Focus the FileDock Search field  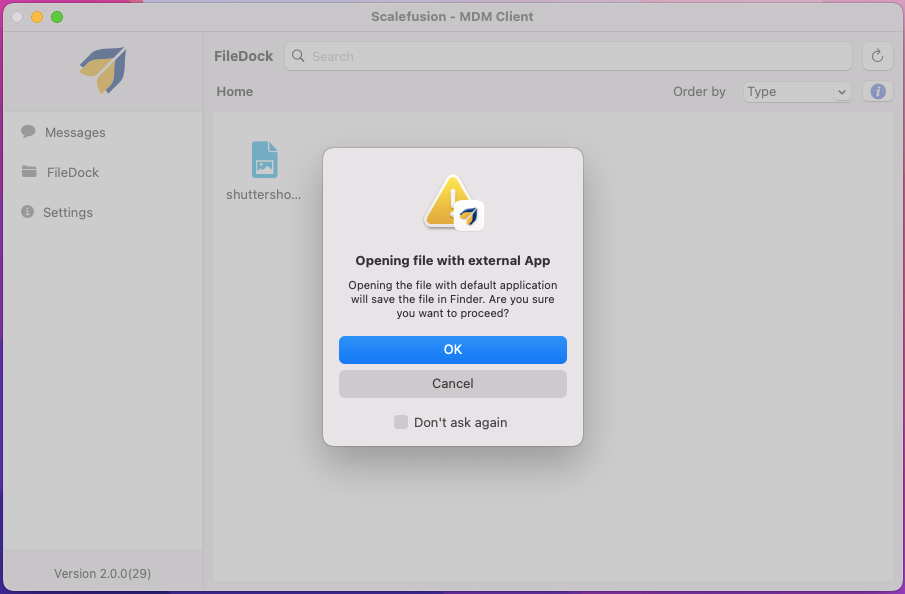point(568,56)
